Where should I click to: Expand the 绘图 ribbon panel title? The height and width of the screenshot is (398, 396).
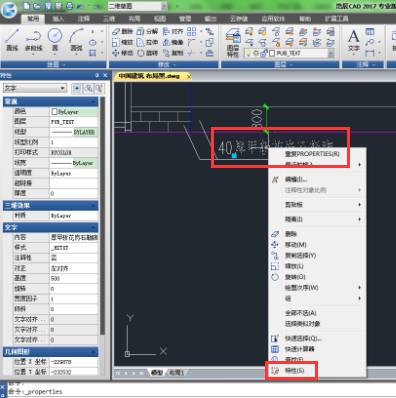pyautogui.click(x=53, y=65)
